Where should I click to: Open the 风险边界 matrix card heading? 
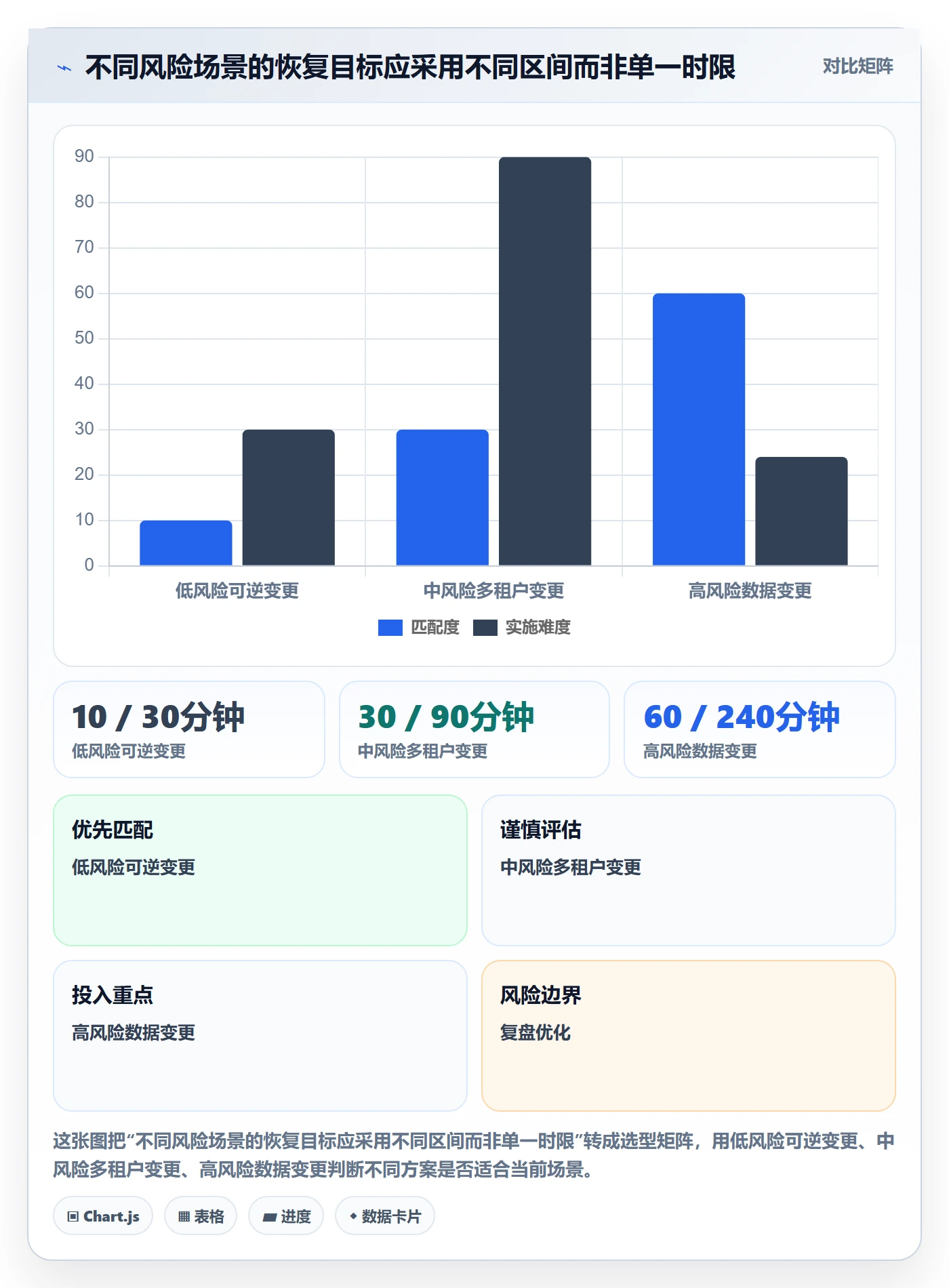pos(541,995)
